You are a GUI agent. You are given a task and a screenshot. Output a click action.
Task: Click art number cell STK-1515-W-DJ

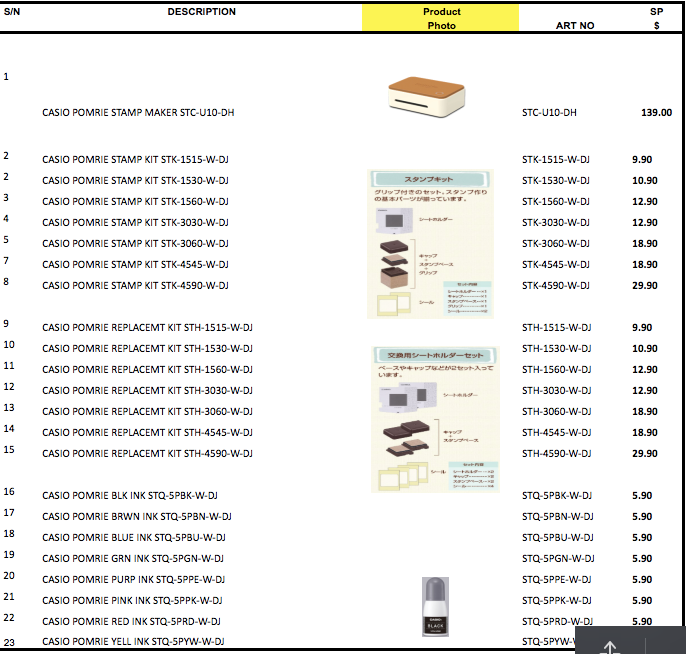(556, 159)
